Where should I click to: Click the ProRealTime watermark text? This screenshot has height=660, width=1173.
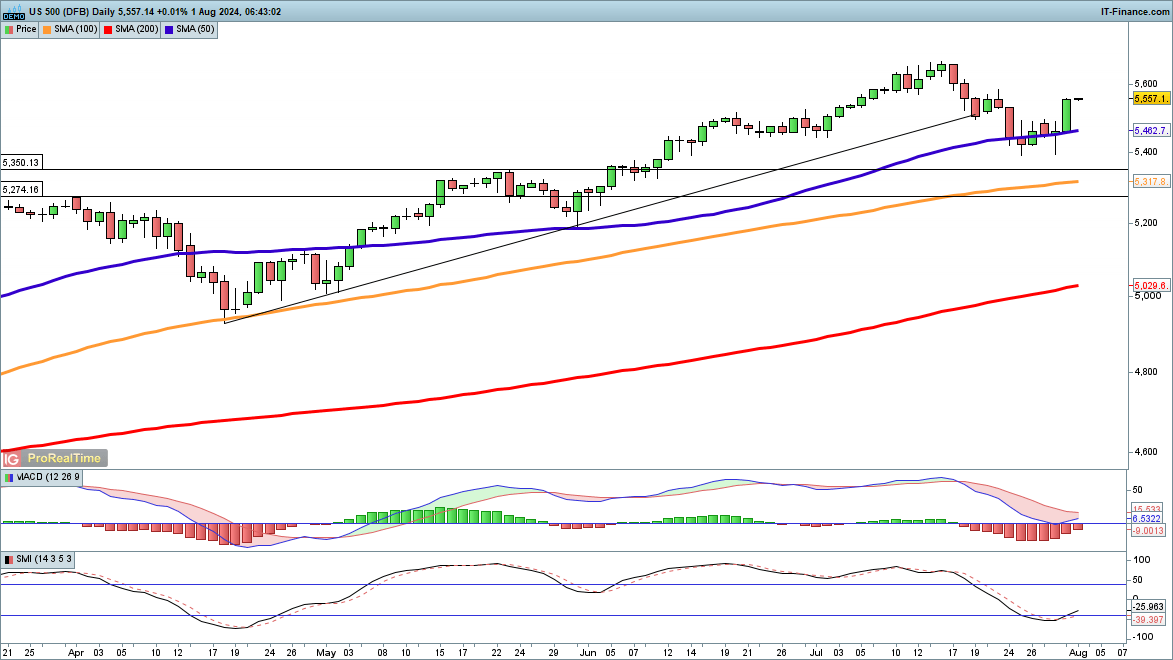pos(64,458)
